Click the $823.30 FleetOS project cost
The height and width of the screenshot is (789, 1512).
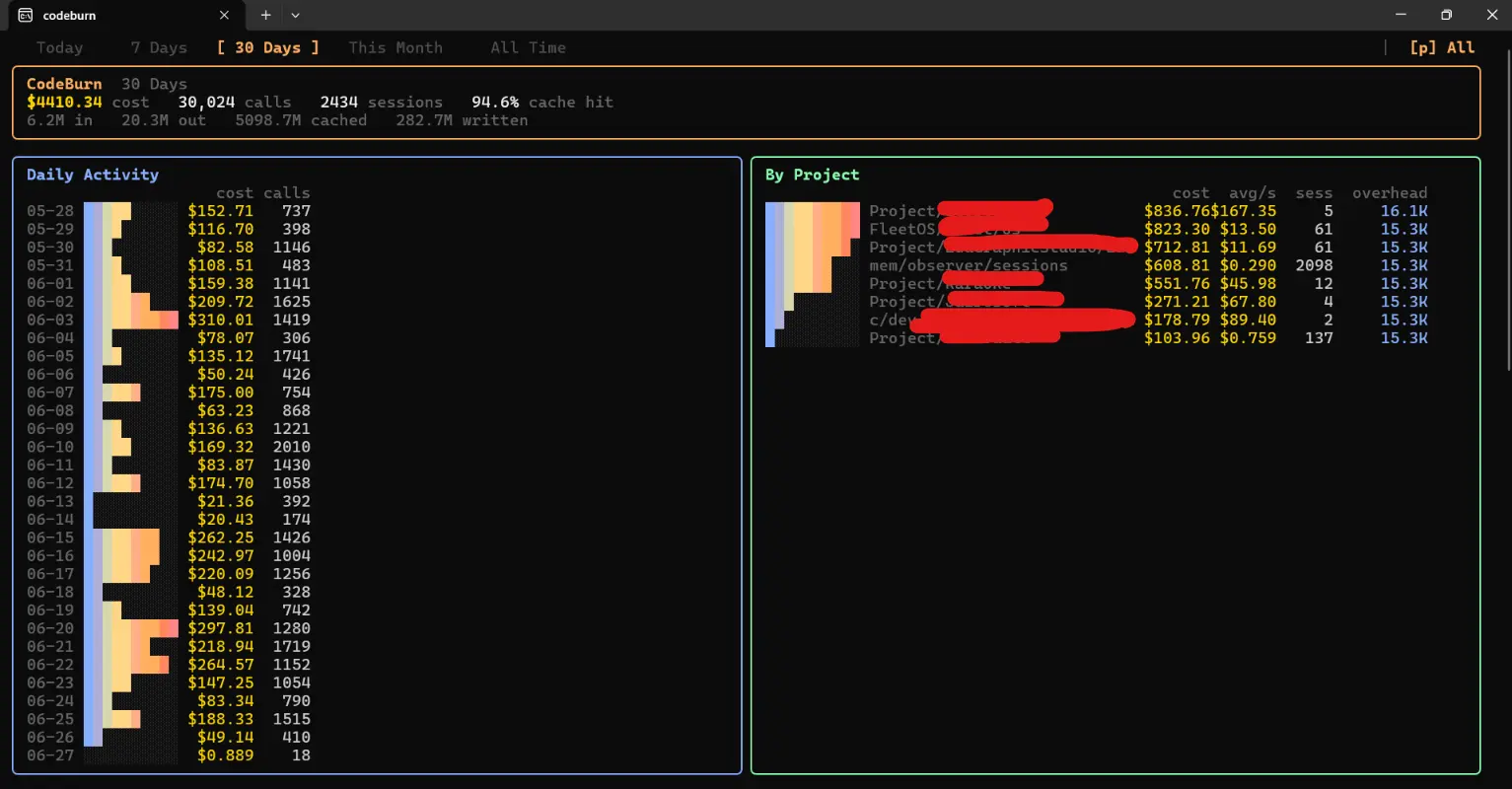tap(1178, 229)
